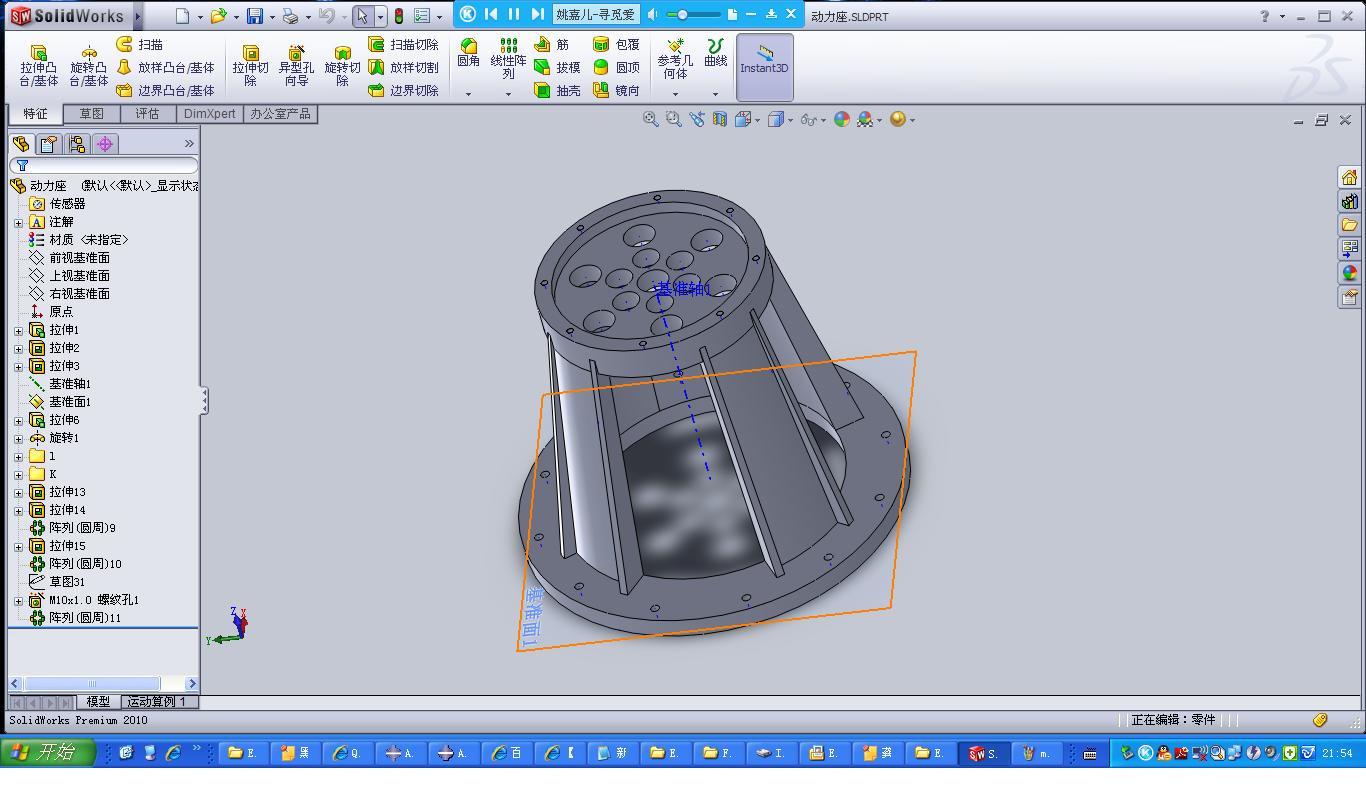The height and width of the screenshot is (800, 1366).
Task: Expand the 拉伸1 feature node
Action: [18, 331]
